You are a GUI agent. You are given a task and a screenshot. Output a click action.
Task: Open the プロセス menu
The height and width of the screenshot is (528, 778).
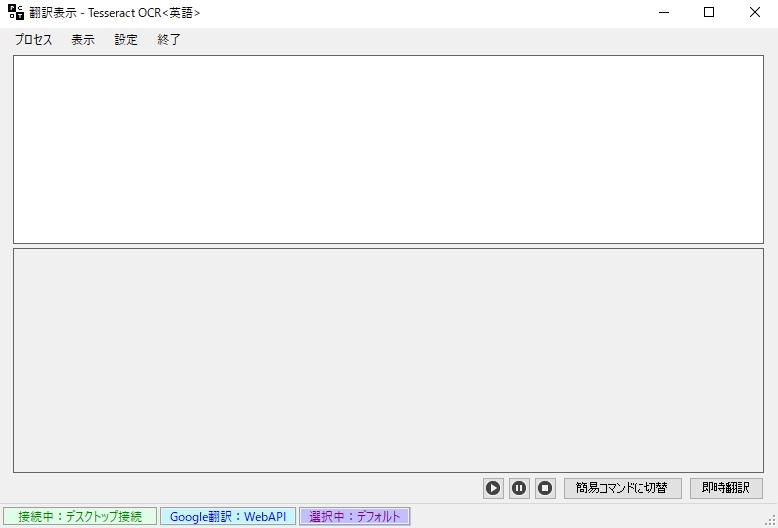pos(33,40)
